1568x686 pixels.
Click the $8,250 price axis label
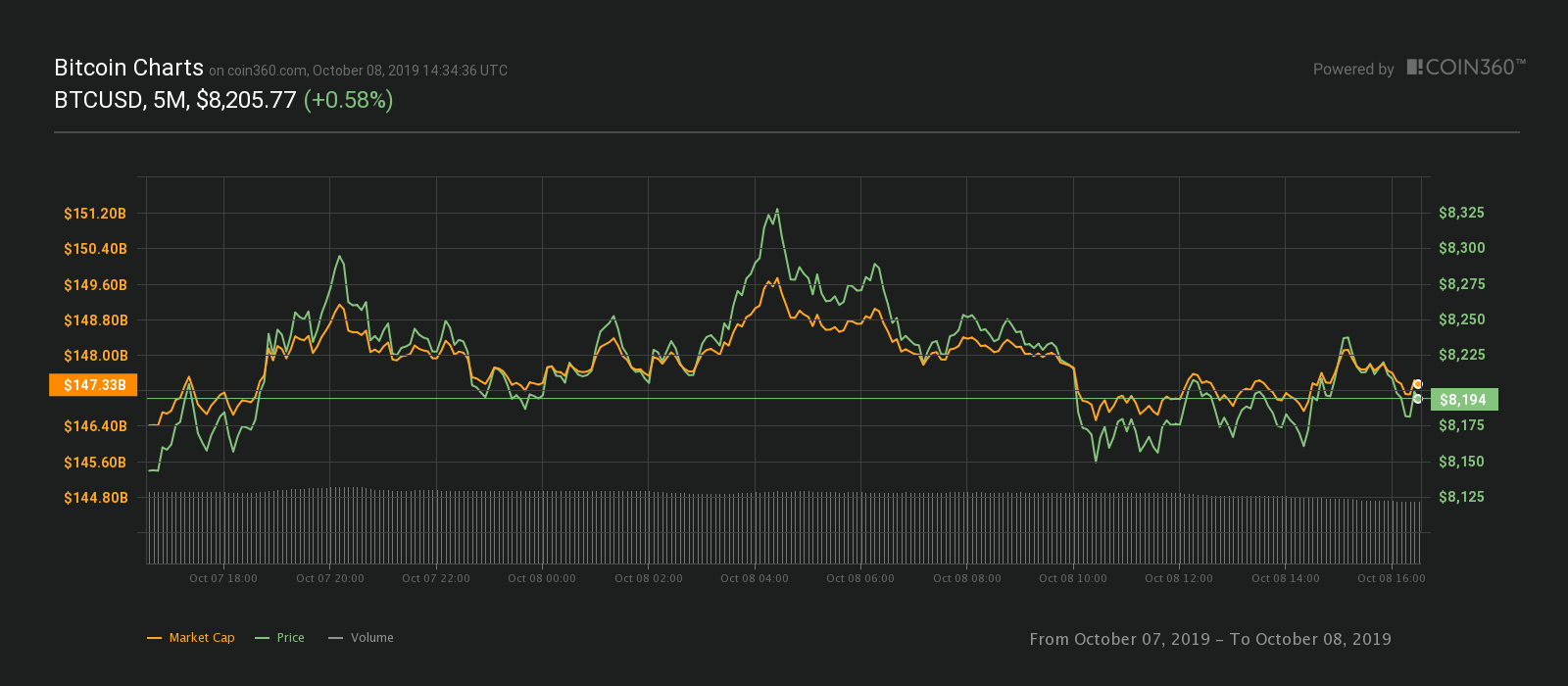[x=1461, y=319]
